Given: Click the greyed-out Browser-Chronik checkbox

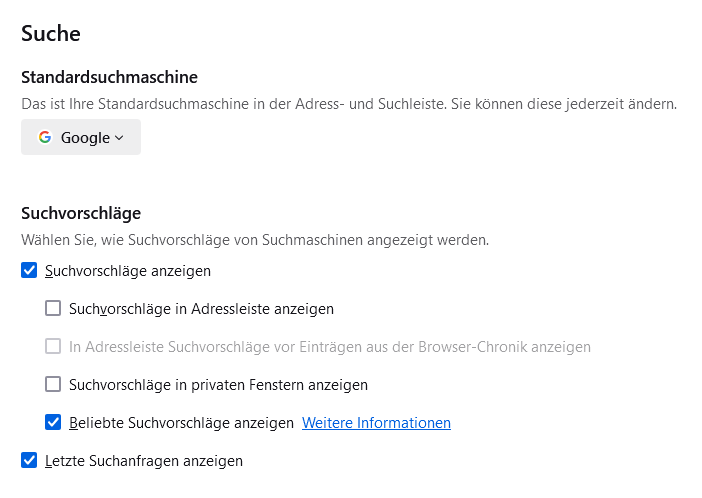Looking at the screenshot, I should pos(53,347).
